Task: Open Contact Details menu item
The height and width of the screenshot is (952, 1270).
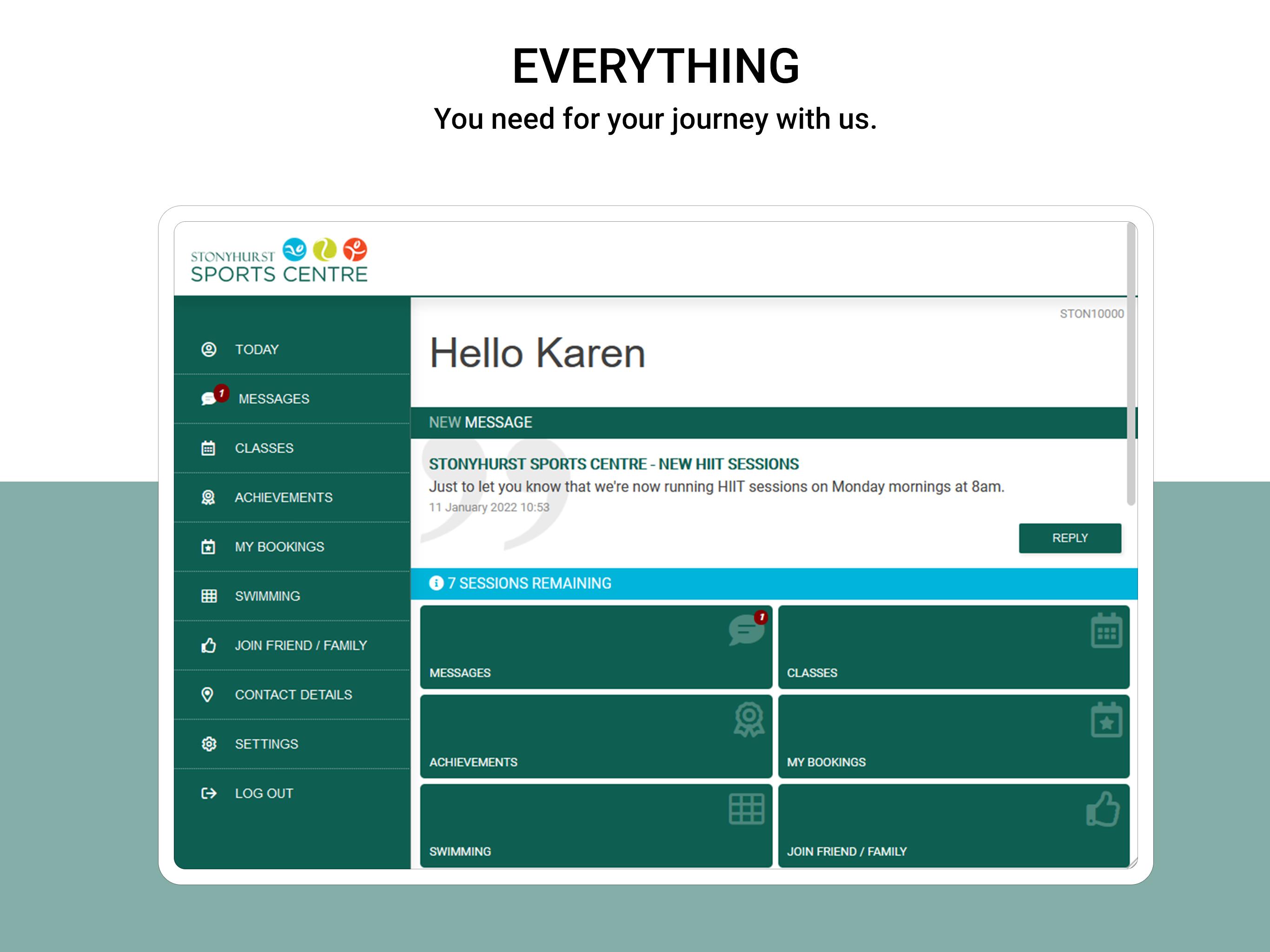Action: point(292,695)
